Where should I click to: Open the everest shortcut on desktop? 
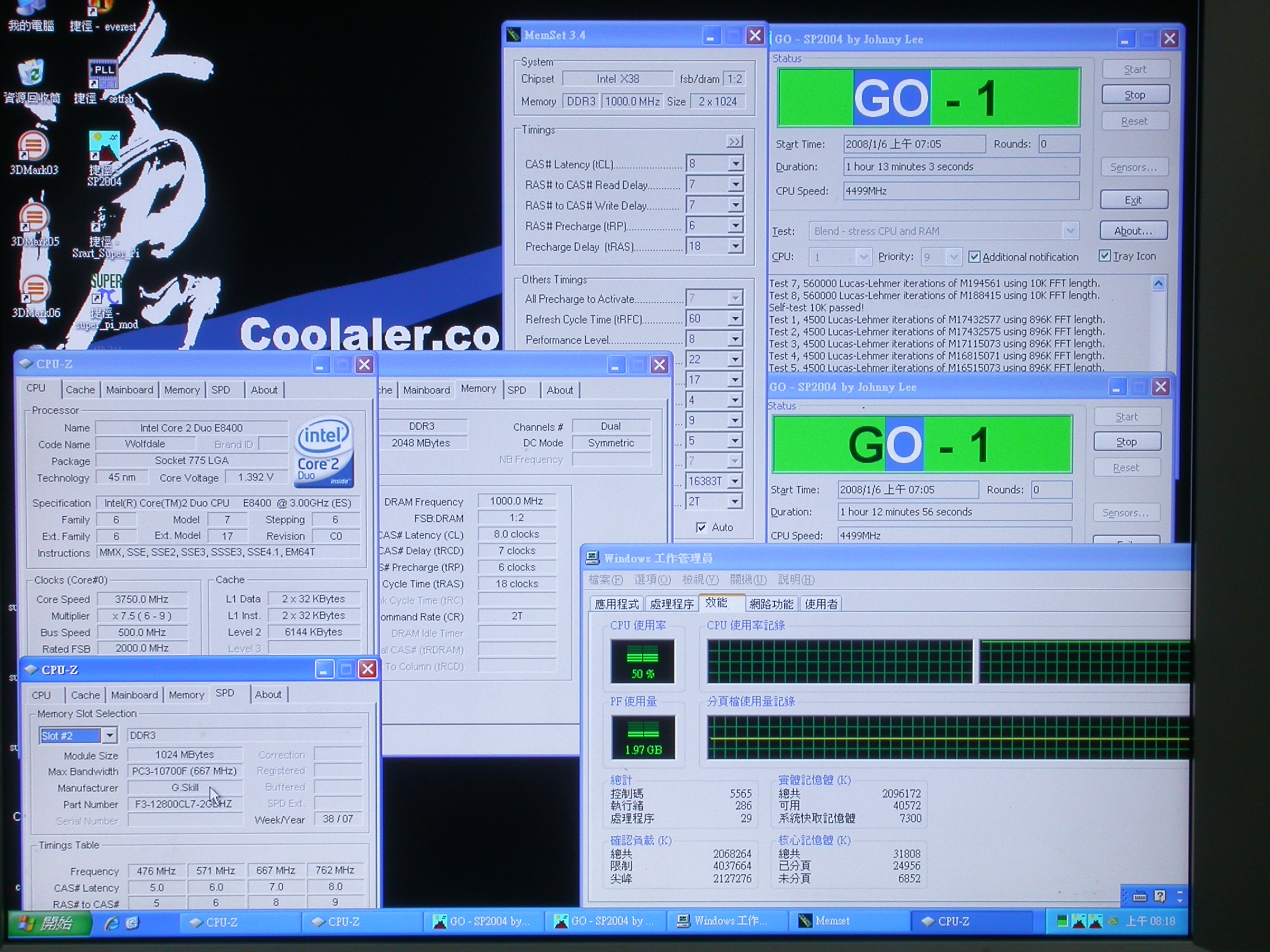coord(102,16)
